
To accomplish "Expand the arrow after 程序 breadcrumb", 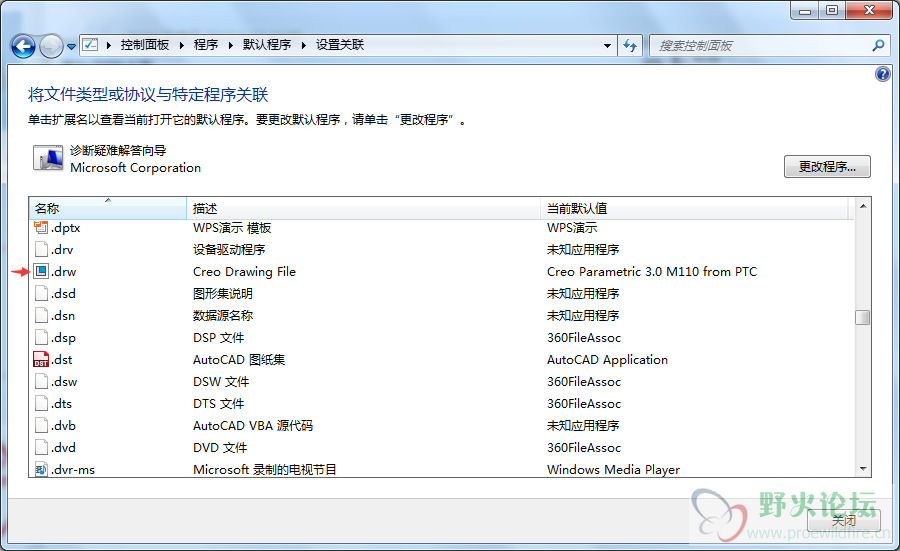I will pyautogui.click(x=230, y=45).
